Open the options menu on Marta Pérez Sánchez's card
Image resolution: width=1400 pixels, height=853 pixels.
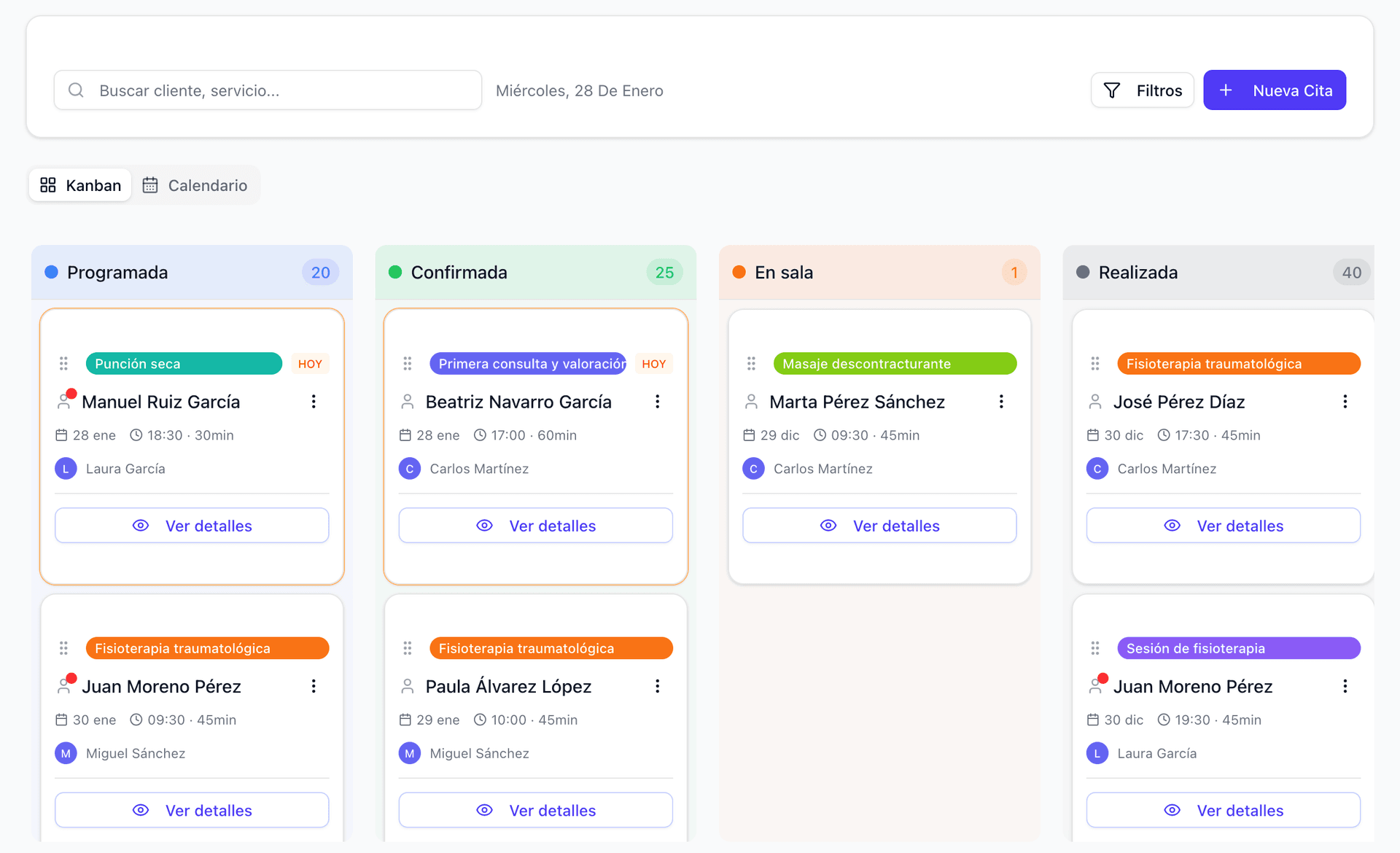(1001, 401)
